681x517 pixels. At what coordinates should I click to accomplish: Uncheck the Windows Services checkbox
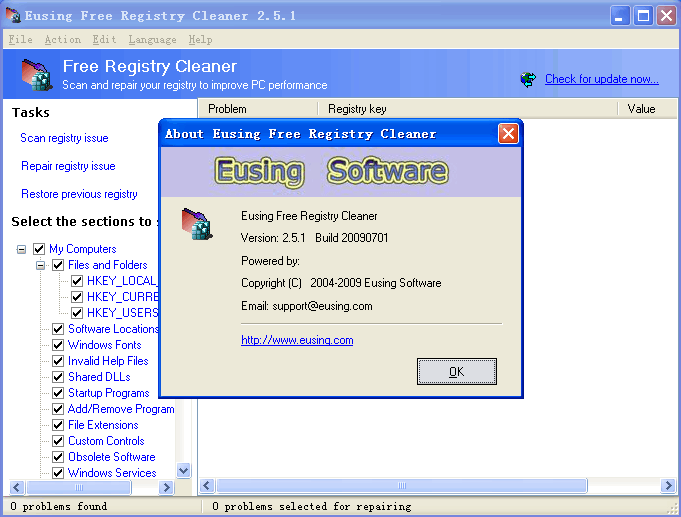(x=58, y=473)
